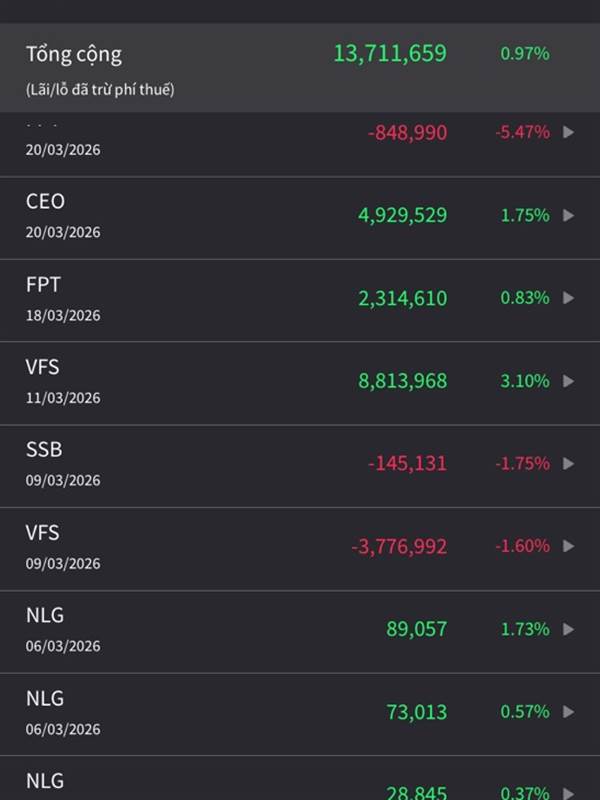Click arrow beside the -5.47% loss
This screenshot has width=600, height=800.
pyautogui.click(x=569, y=132)
